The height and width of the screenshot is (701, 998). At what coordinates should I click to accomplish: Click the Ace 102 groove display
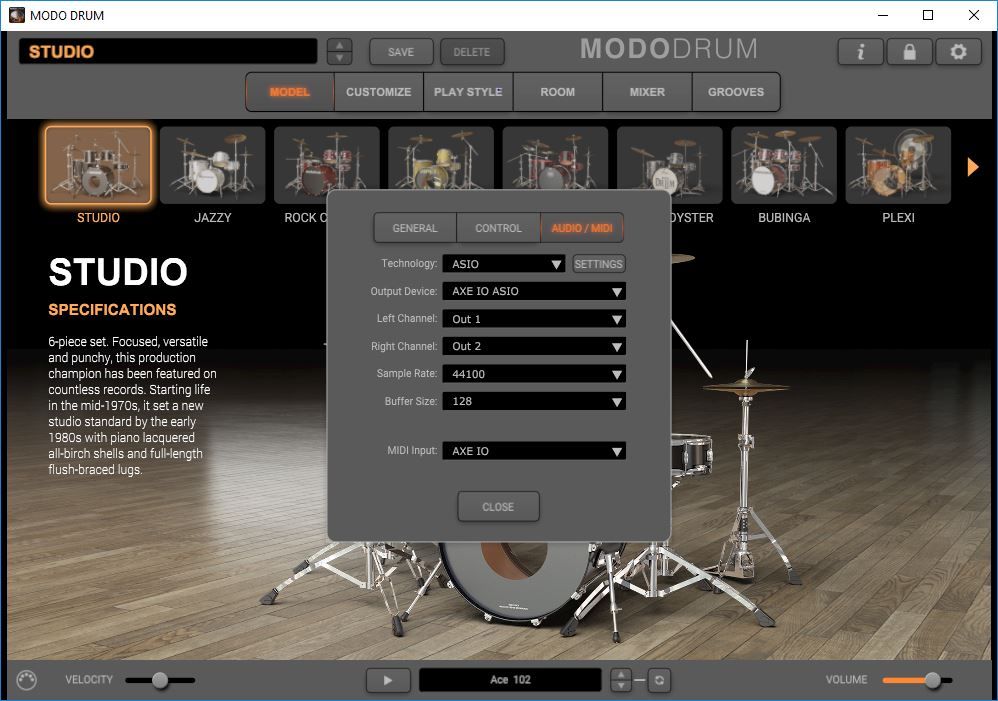pos(510,680)
